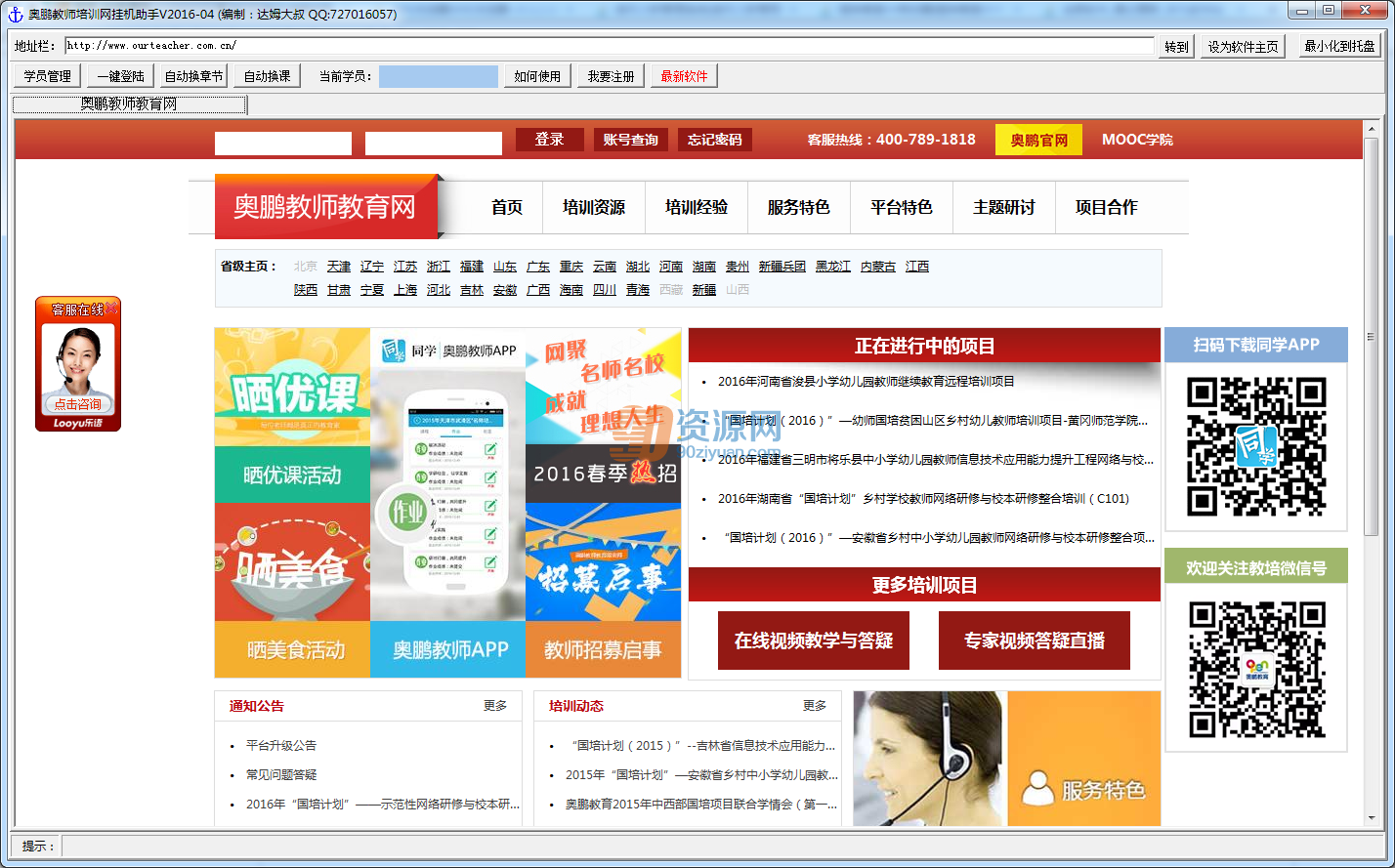The width and height of the screenshot is (1395, 868).
Task: Select 四川 province link
Action: [x=605, y=290]
